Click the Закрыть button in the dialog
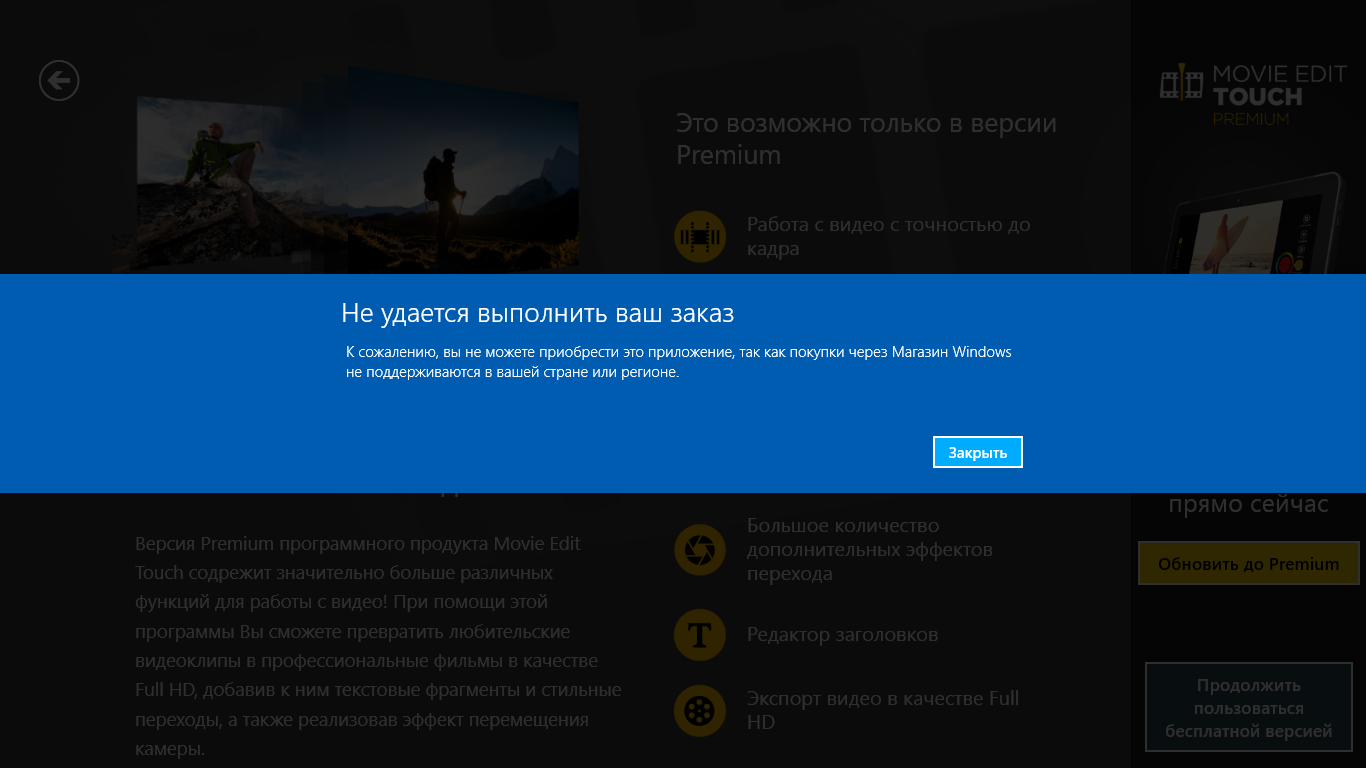The width and height of the screenshot is (1366, 768). click(x=977, y=452)
